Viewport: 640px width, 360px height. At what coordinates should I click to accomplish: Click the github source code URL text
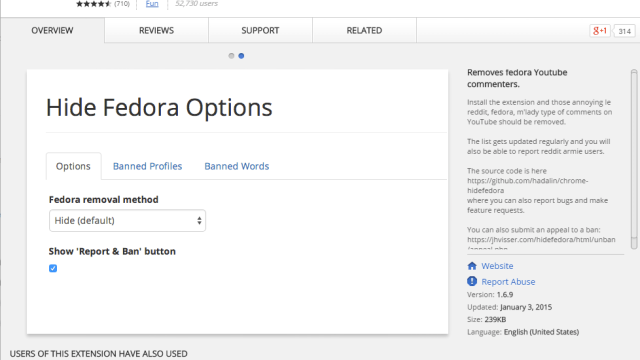click(x=528, y=185)
